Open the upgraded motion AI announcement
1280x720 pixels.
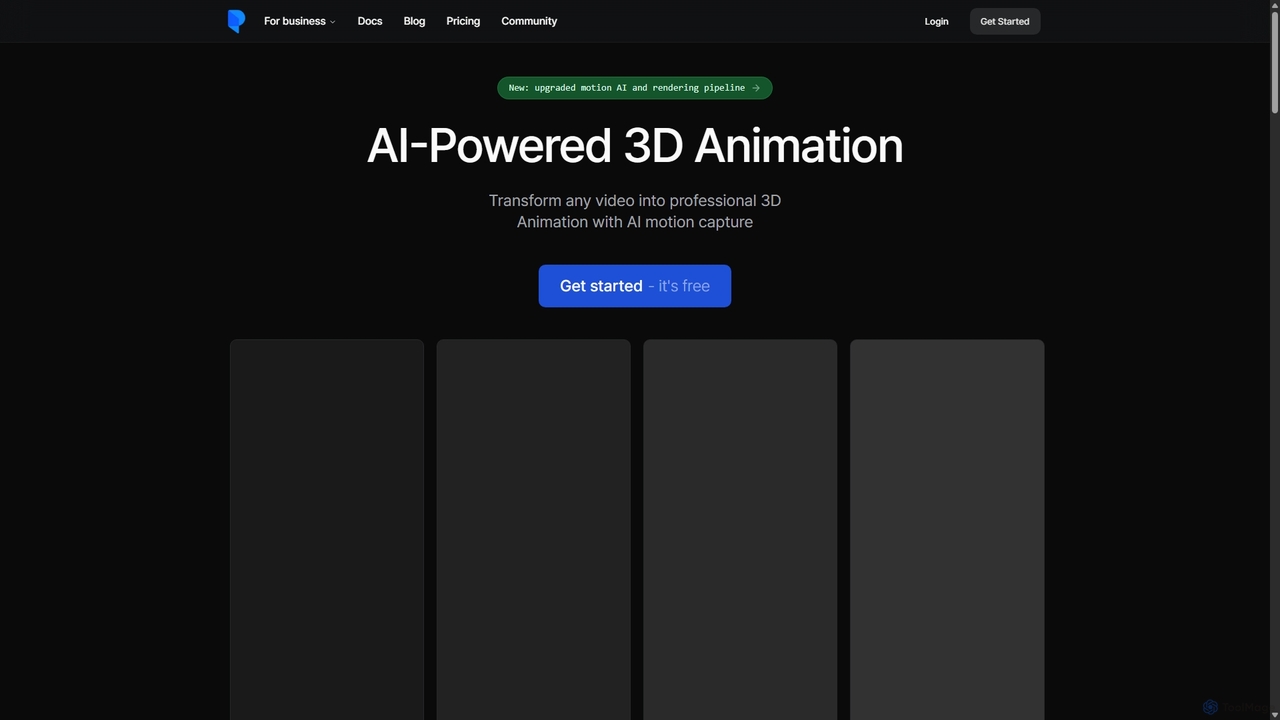click(635, 88)
